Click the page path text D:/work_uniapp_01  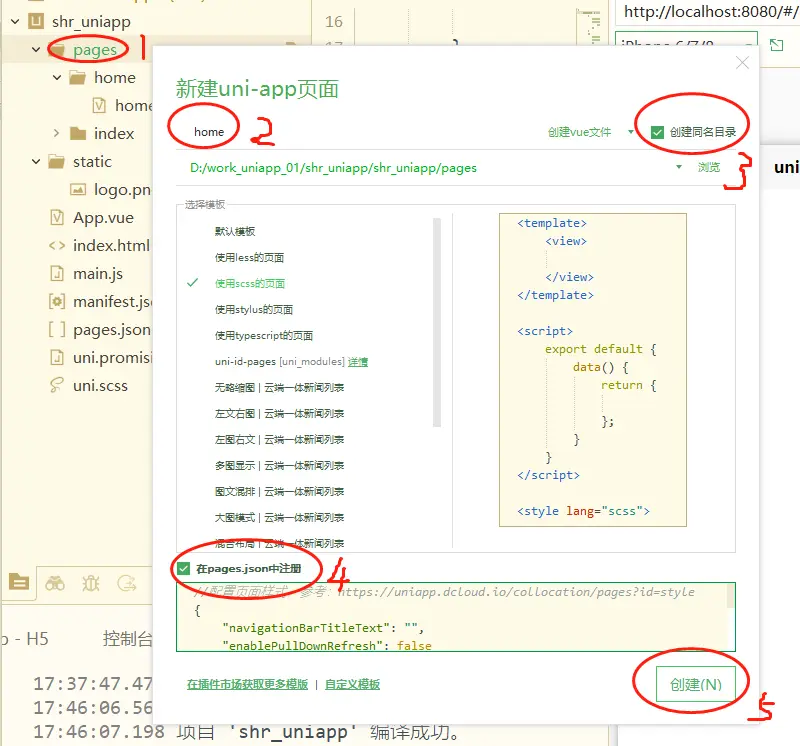[x=333, y=168]
